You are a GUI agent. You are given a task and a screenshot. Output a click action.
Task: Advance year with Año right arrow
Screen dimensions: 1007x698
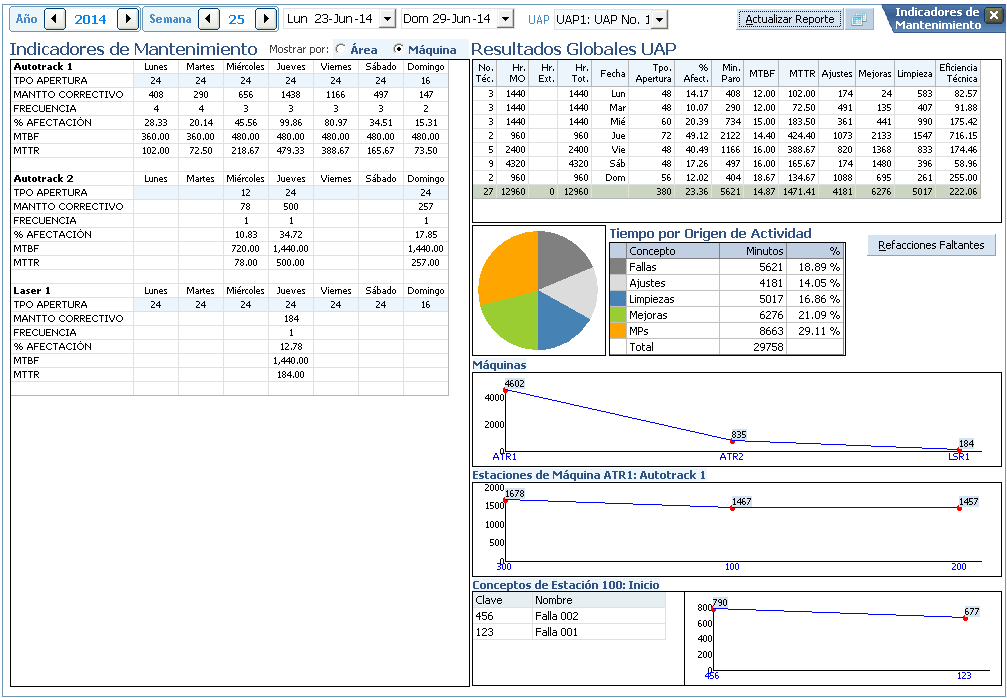pyautogui.click(x=127, y=19)
